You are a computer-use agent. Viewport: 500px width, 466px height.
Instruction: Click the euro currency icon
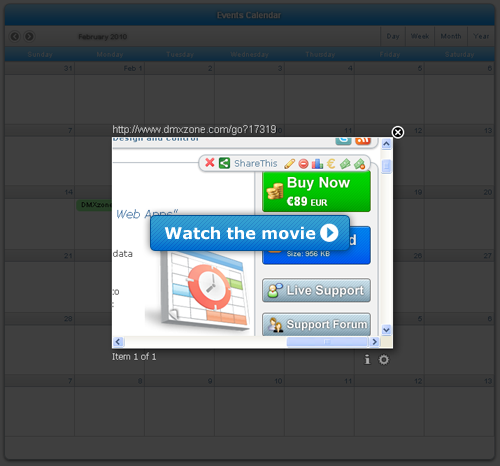pos(331,164)
